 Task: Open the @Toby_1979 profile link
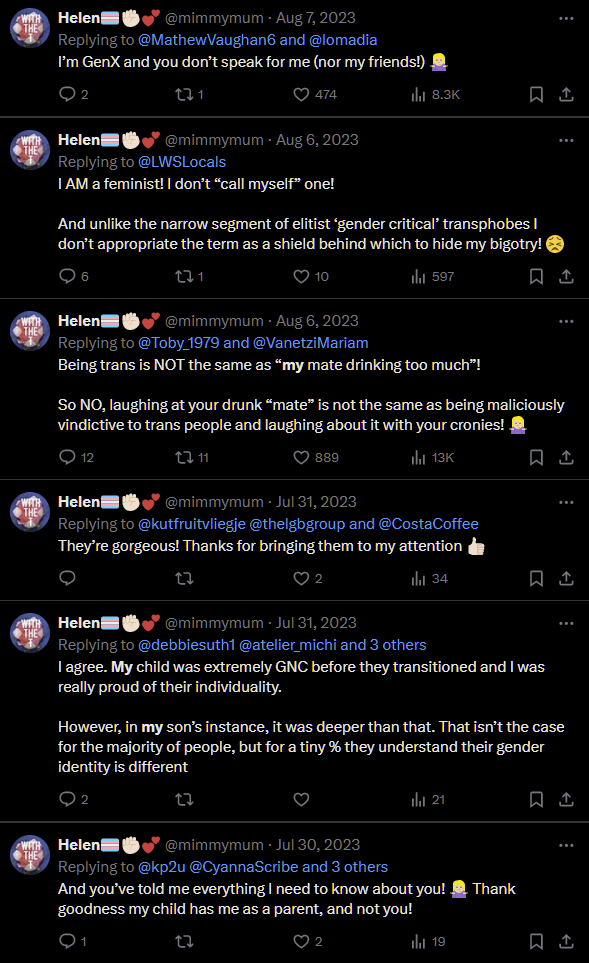click(x=179, y=343)
